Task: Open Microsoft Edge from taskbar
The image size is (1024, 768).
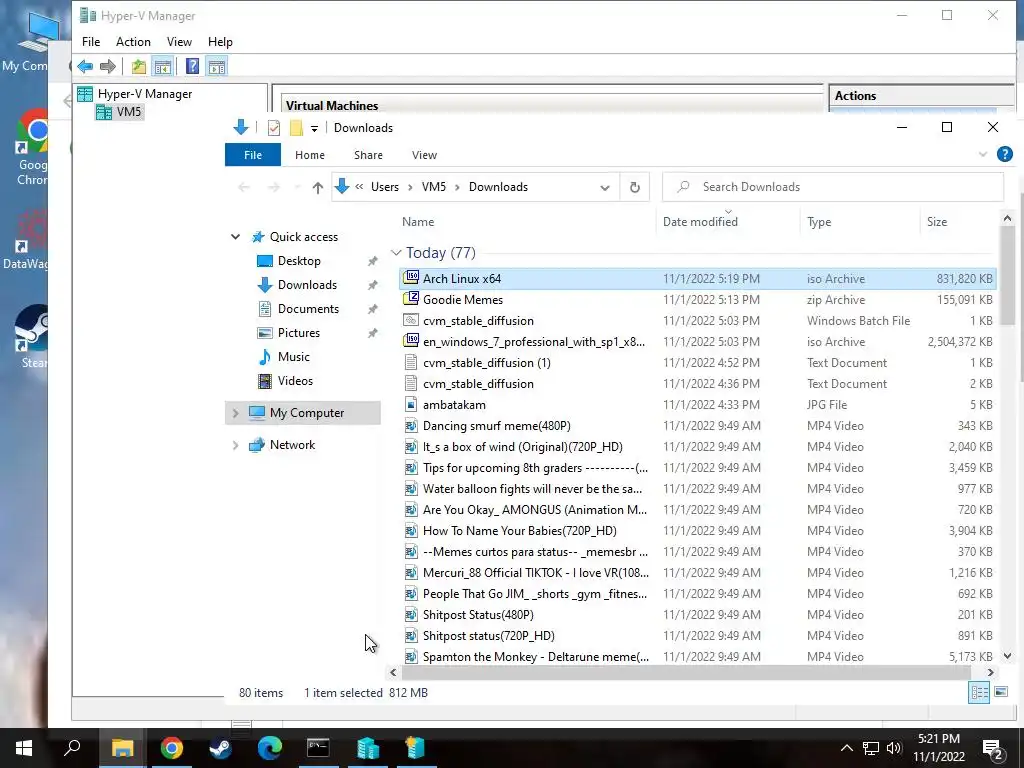Action: 269,748
